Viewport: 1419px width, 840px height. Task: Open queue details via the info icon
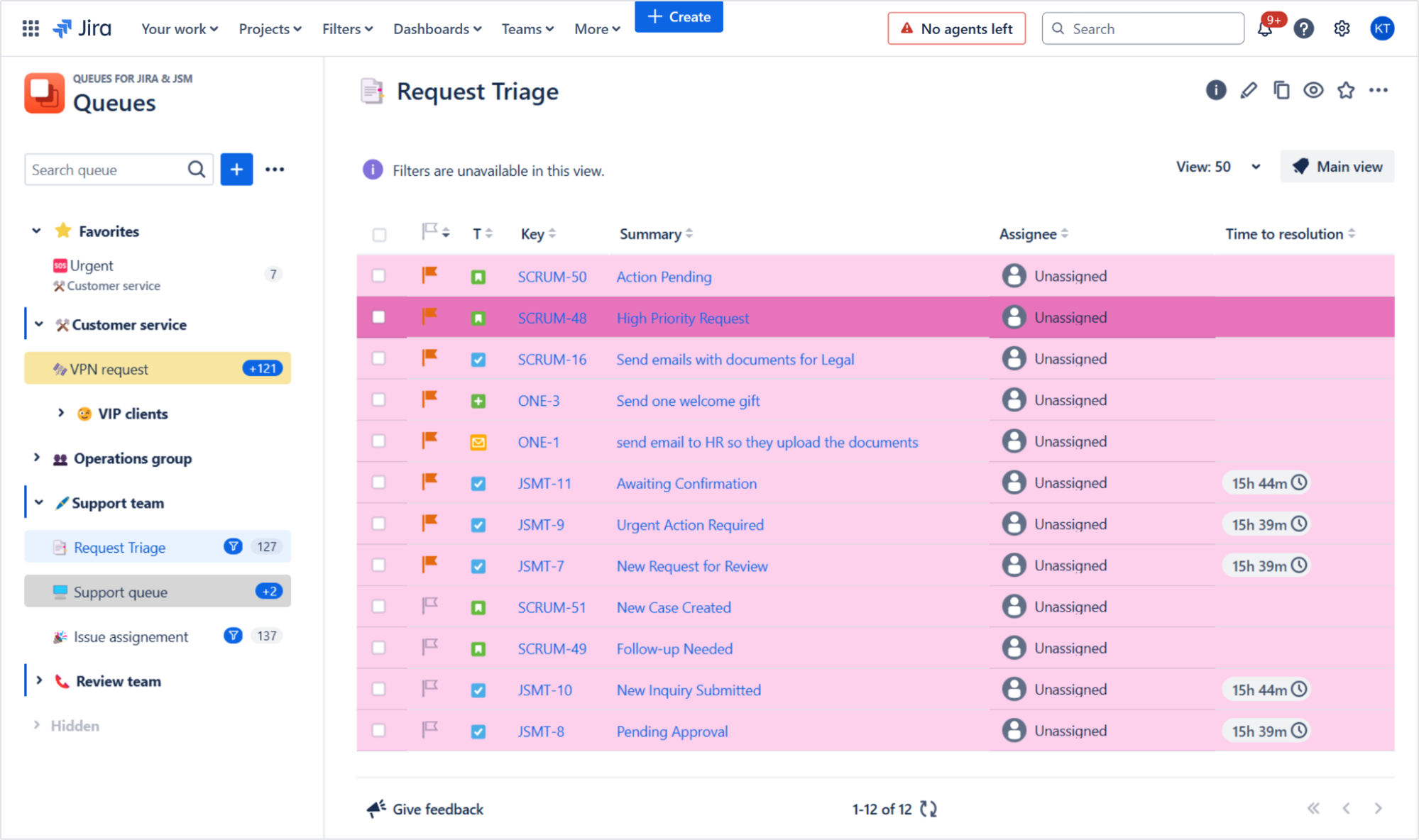click(x=1215, y=90)
